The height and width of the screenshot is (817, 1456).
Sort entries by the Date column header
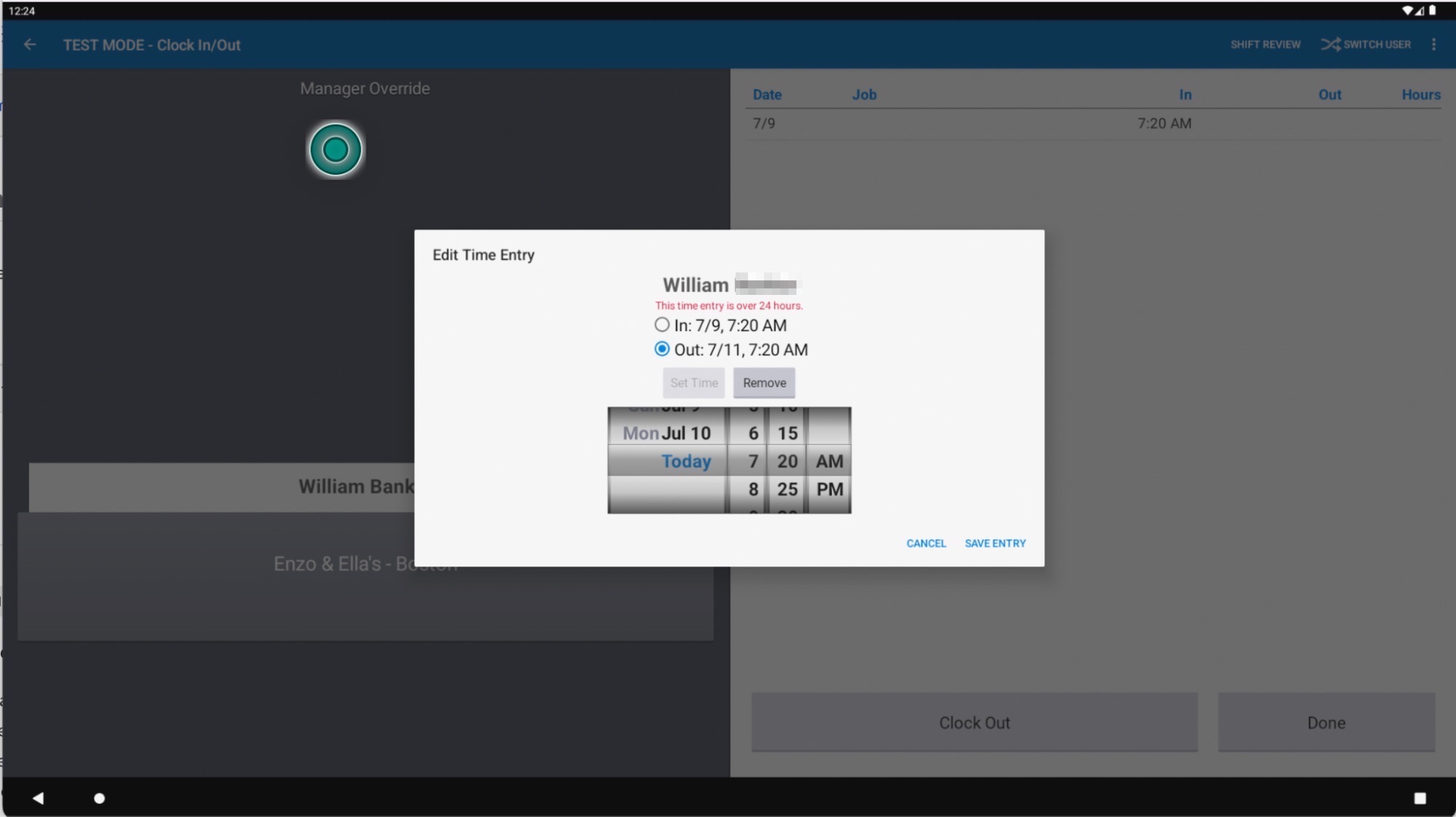(766, 94)
